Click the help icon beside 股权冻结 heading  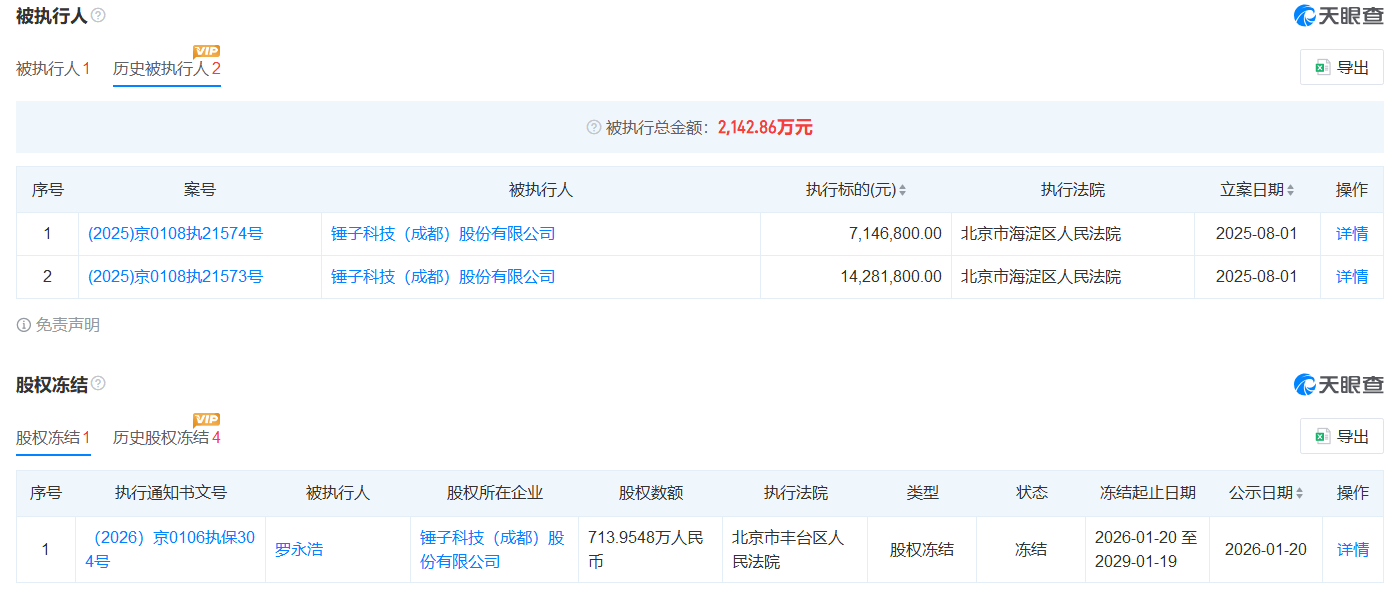(98, 384)
